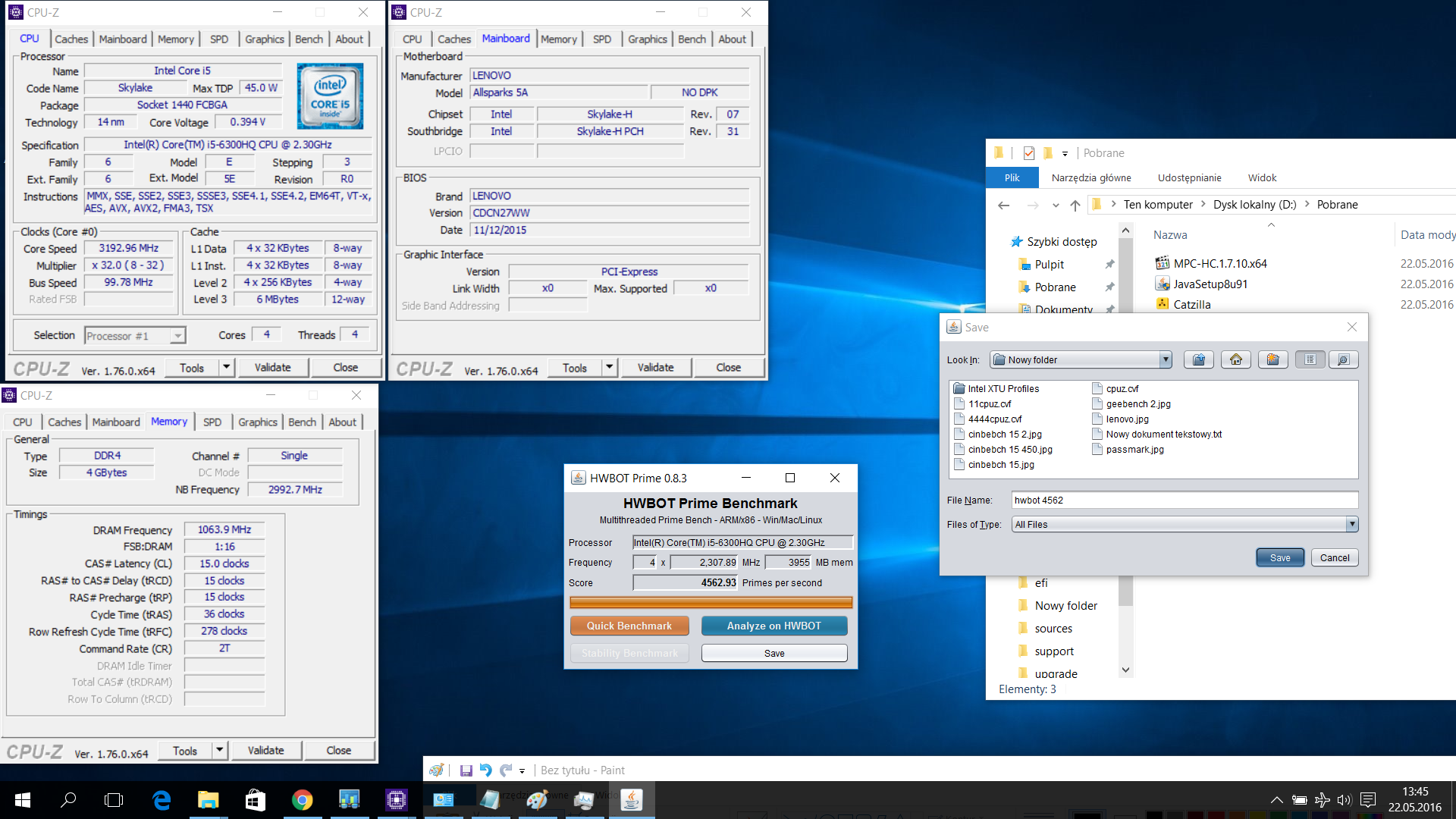Screen dimensions: 1456x819
Task: Open the Files of Type dropdown
Action: click(1351, 524)
